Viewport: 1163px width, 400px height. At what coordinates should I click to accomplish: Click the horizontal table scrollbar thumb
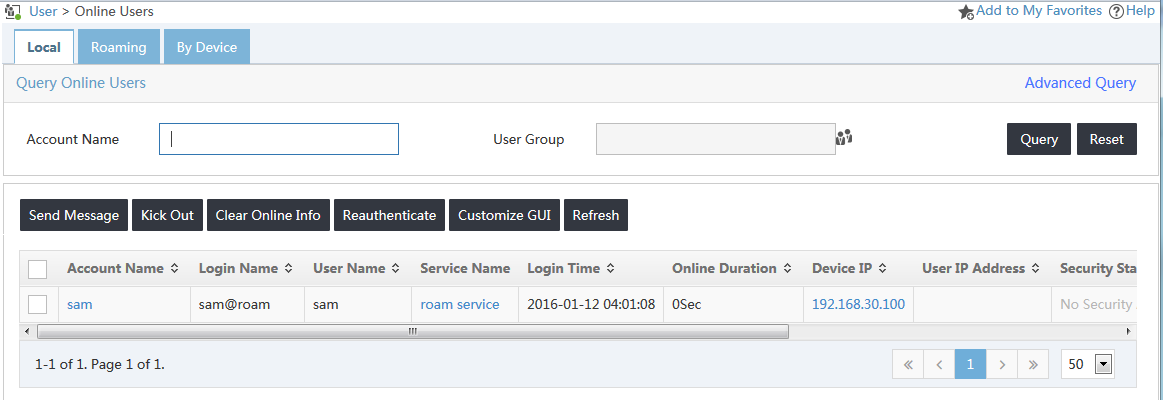(x=412, y=332)
